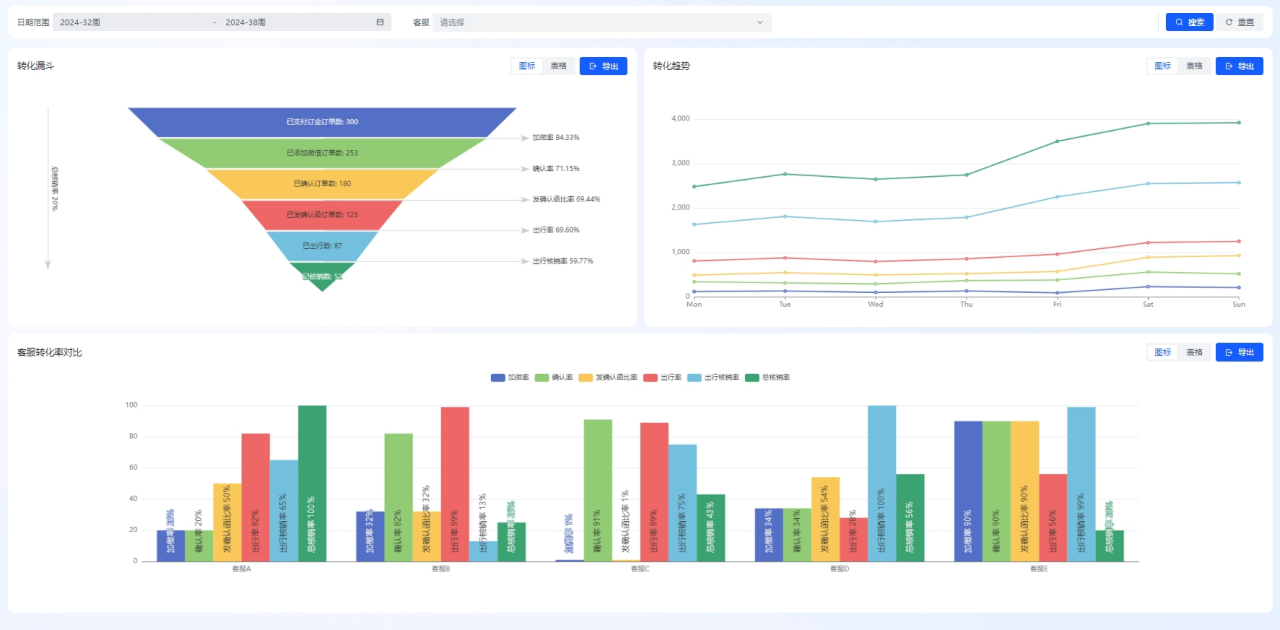Click the 已确认订单数 yellow funnel segment

(x=322, y=184)
